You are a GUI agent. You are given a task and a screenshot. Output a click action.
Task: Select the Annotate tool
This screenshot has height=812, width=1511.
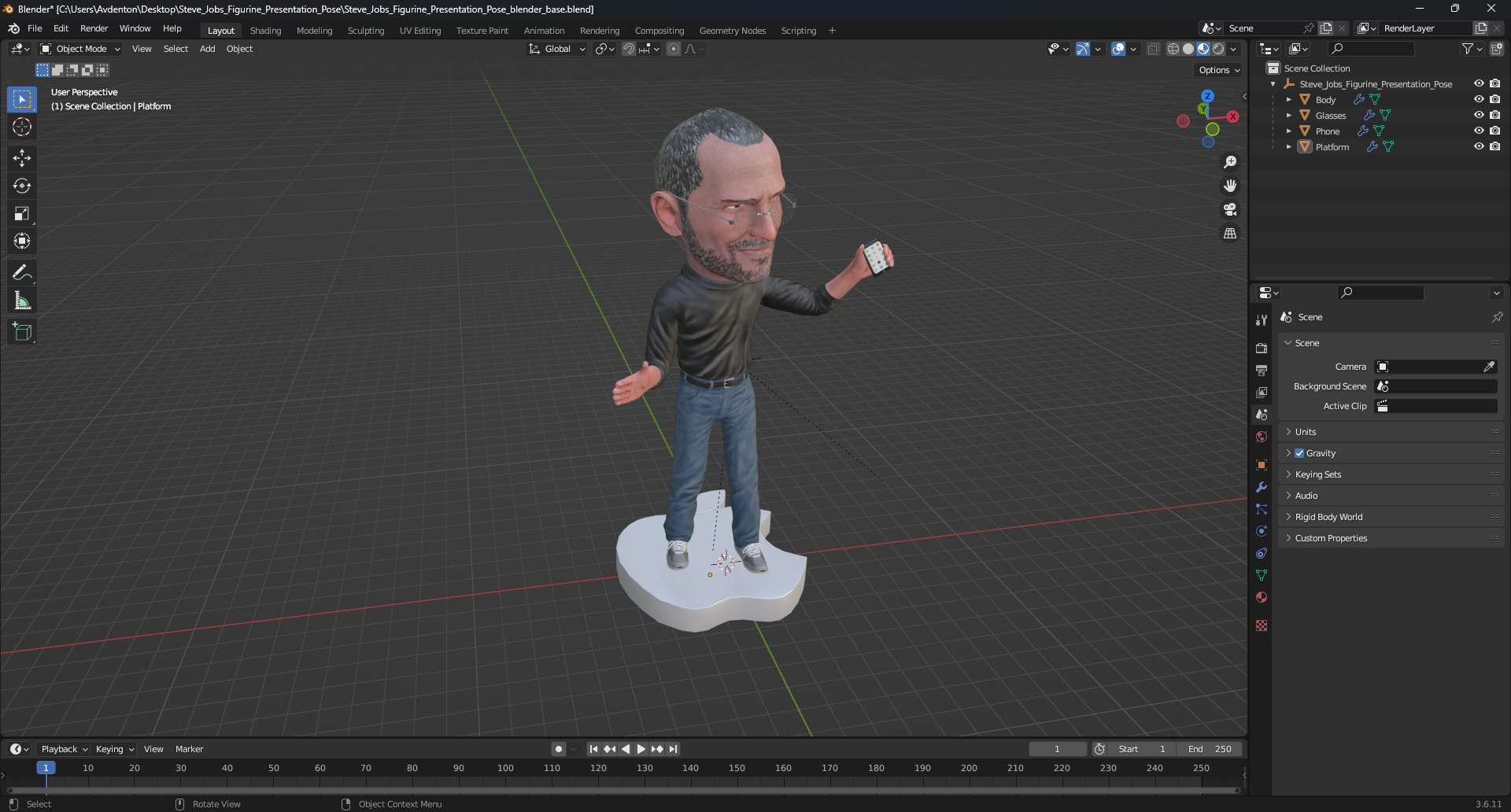22,272
